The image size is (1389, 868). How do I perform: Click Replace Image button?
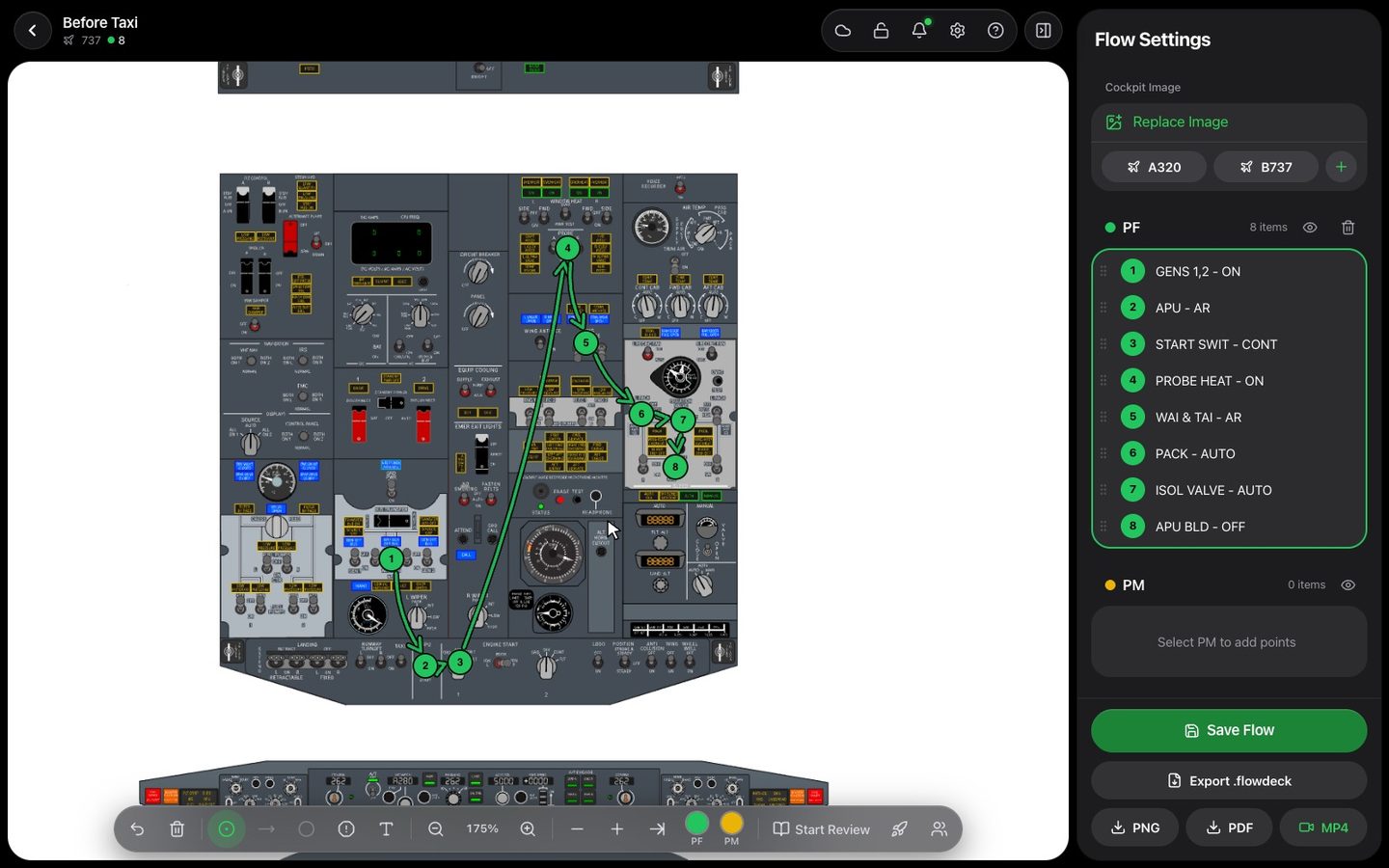pos(1229,122)
